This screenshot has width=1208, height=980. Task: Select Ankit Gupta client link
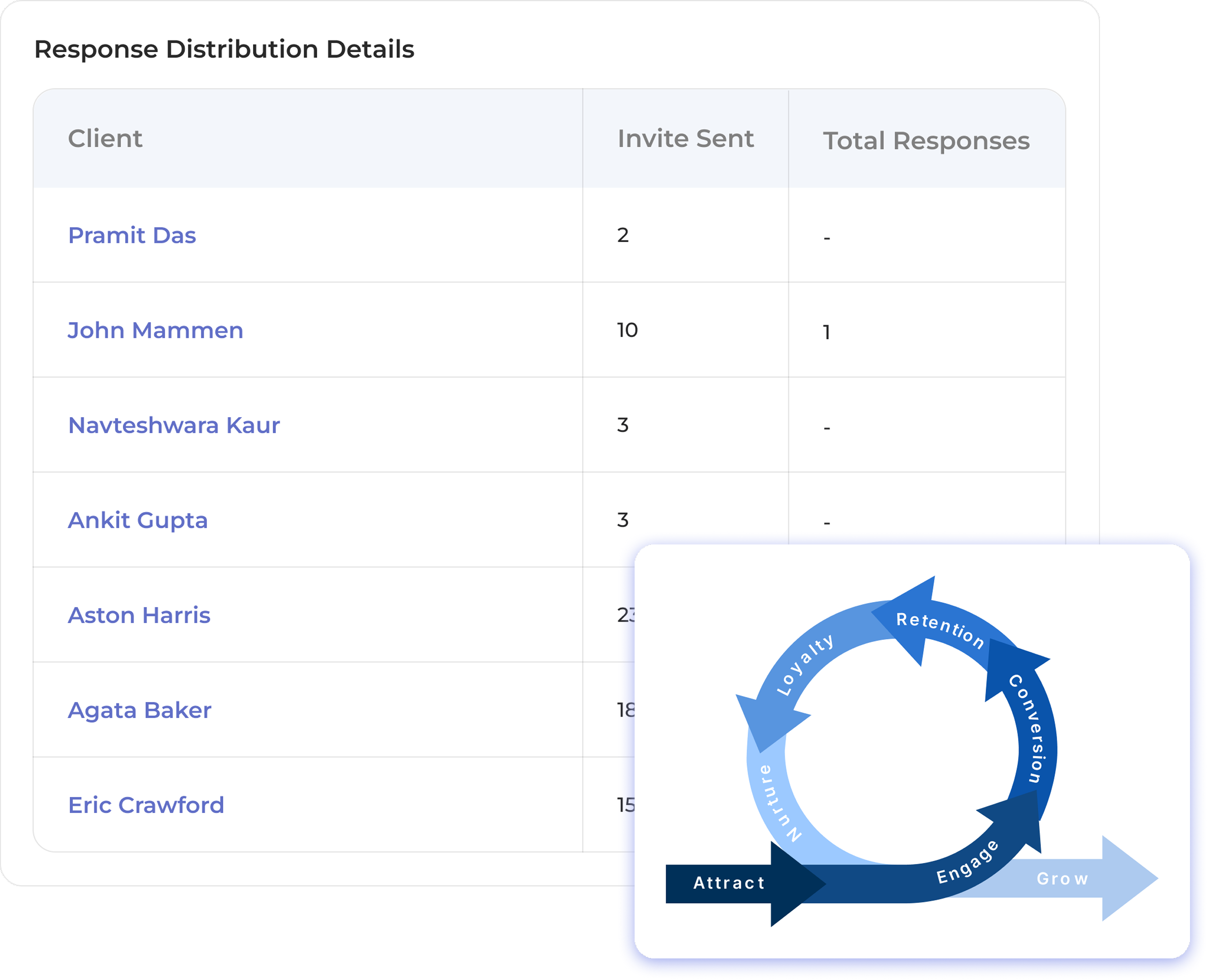(138, 520)
